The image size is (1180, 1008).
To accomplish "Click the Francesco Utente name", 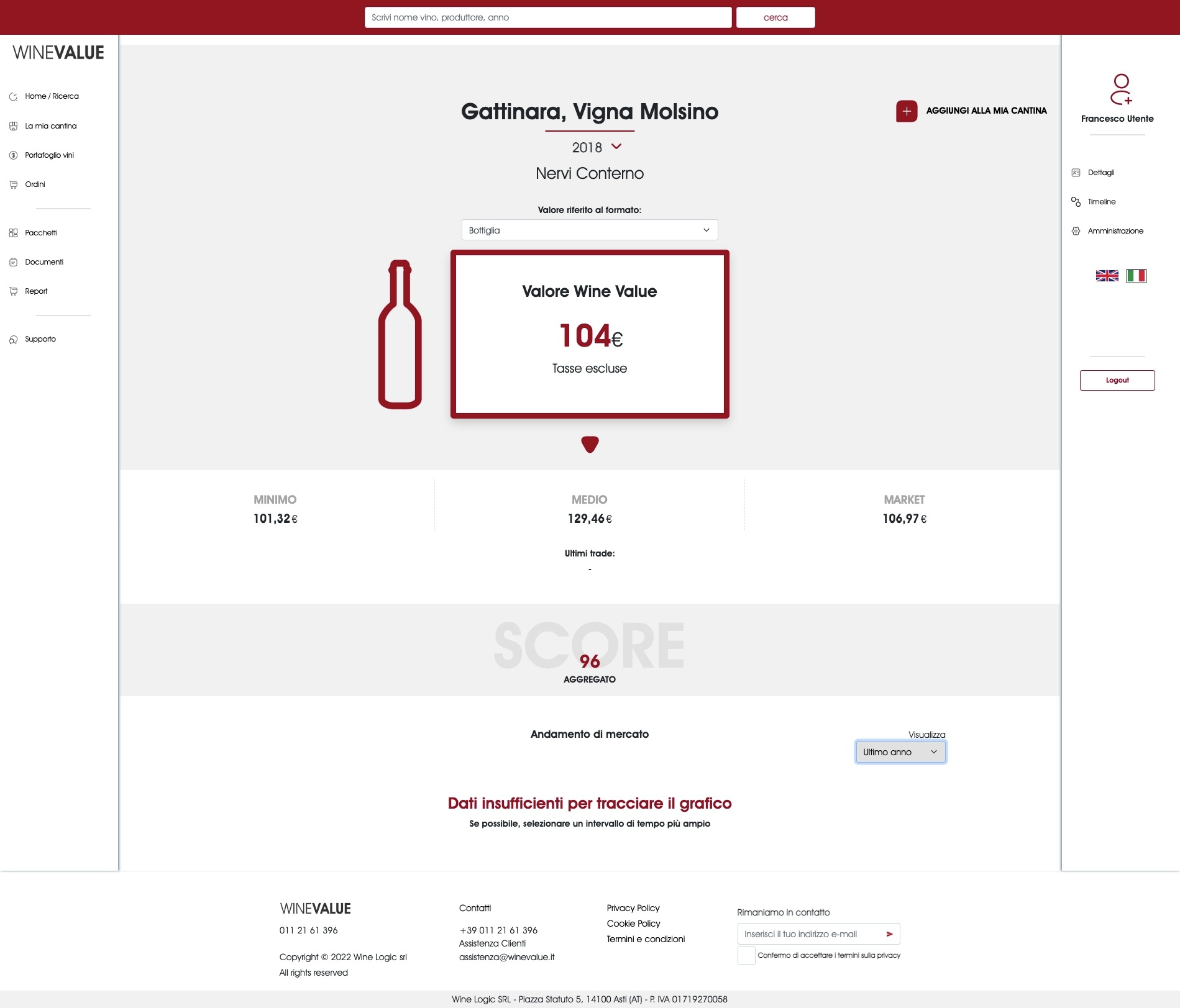I will pos(1117,119).
